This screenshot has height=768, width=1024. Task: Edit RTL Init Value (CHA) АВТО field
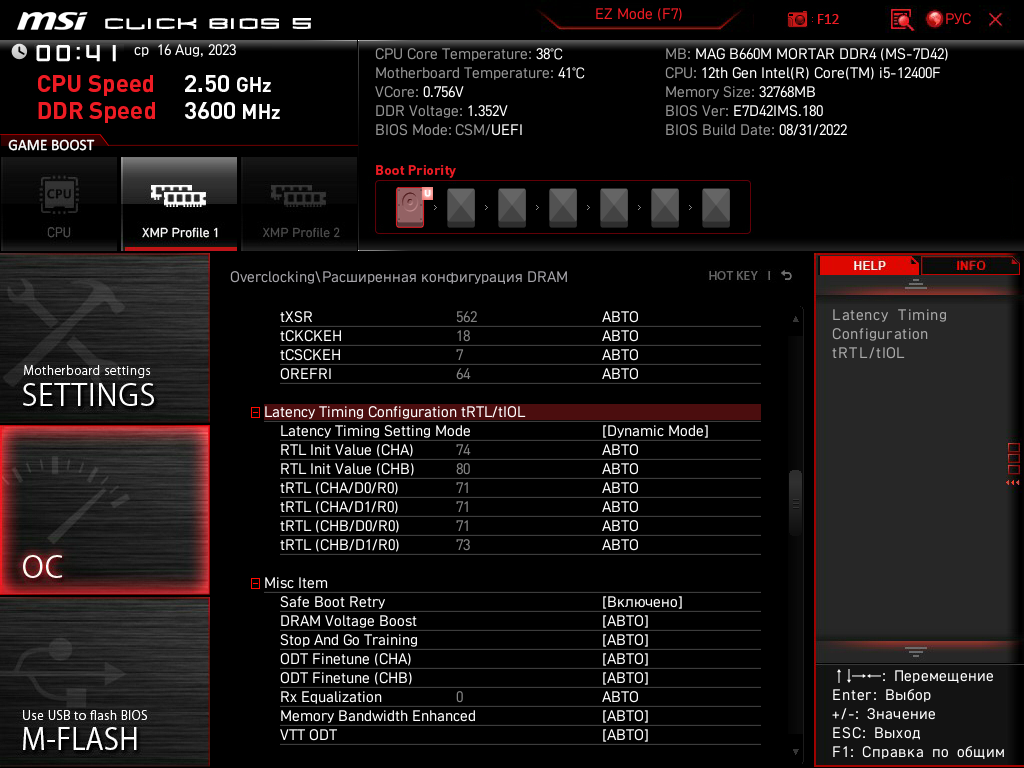[620, 450]
